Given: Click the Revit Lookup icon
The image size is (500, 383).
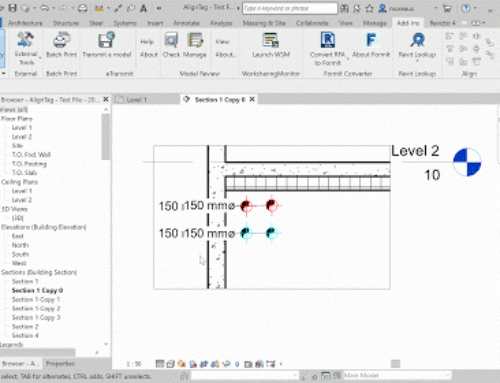Looking at the screenshot, I should [417, 40].
